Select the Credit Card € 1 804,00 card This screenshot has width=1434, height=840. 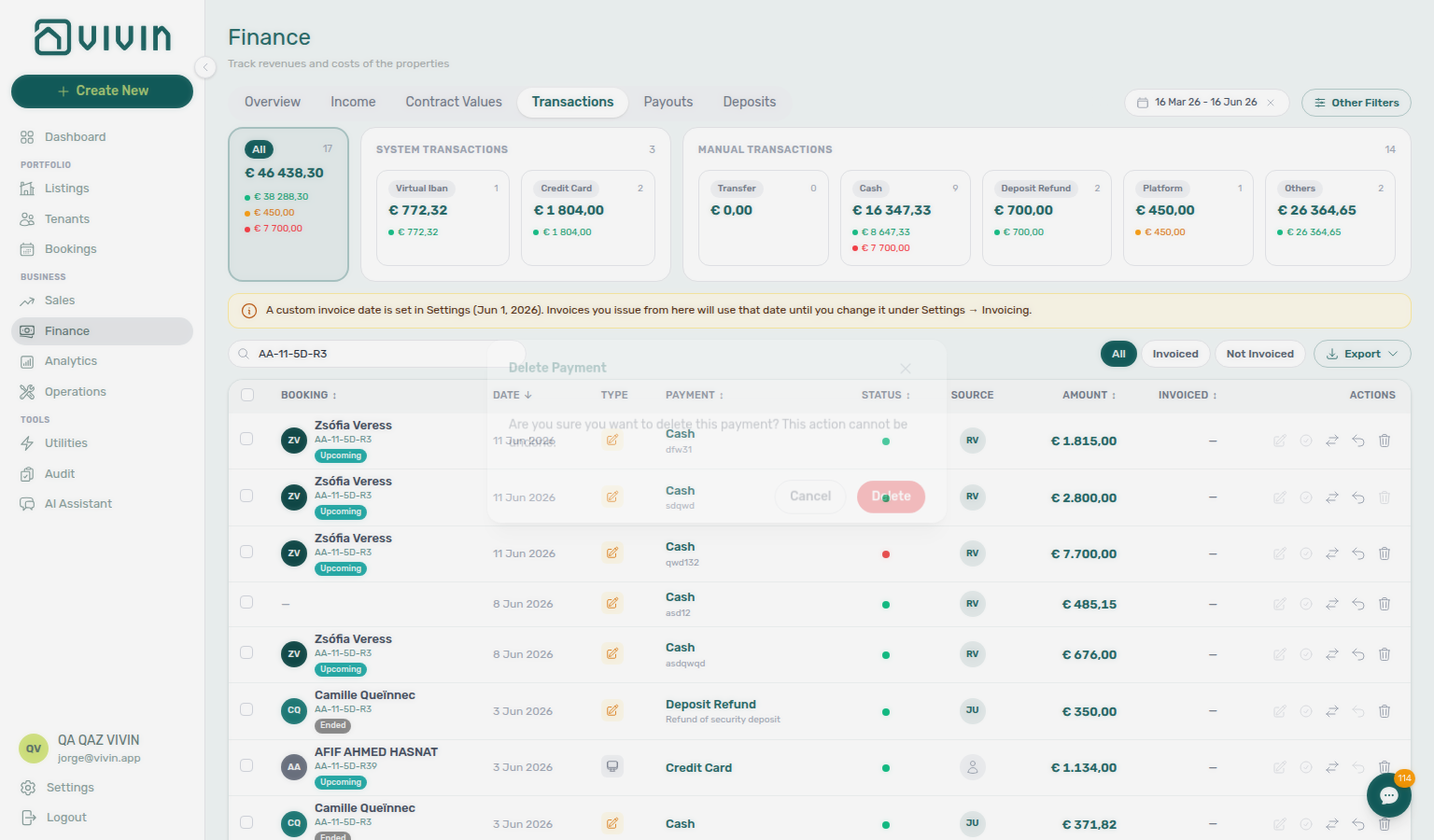coord(587,217)
